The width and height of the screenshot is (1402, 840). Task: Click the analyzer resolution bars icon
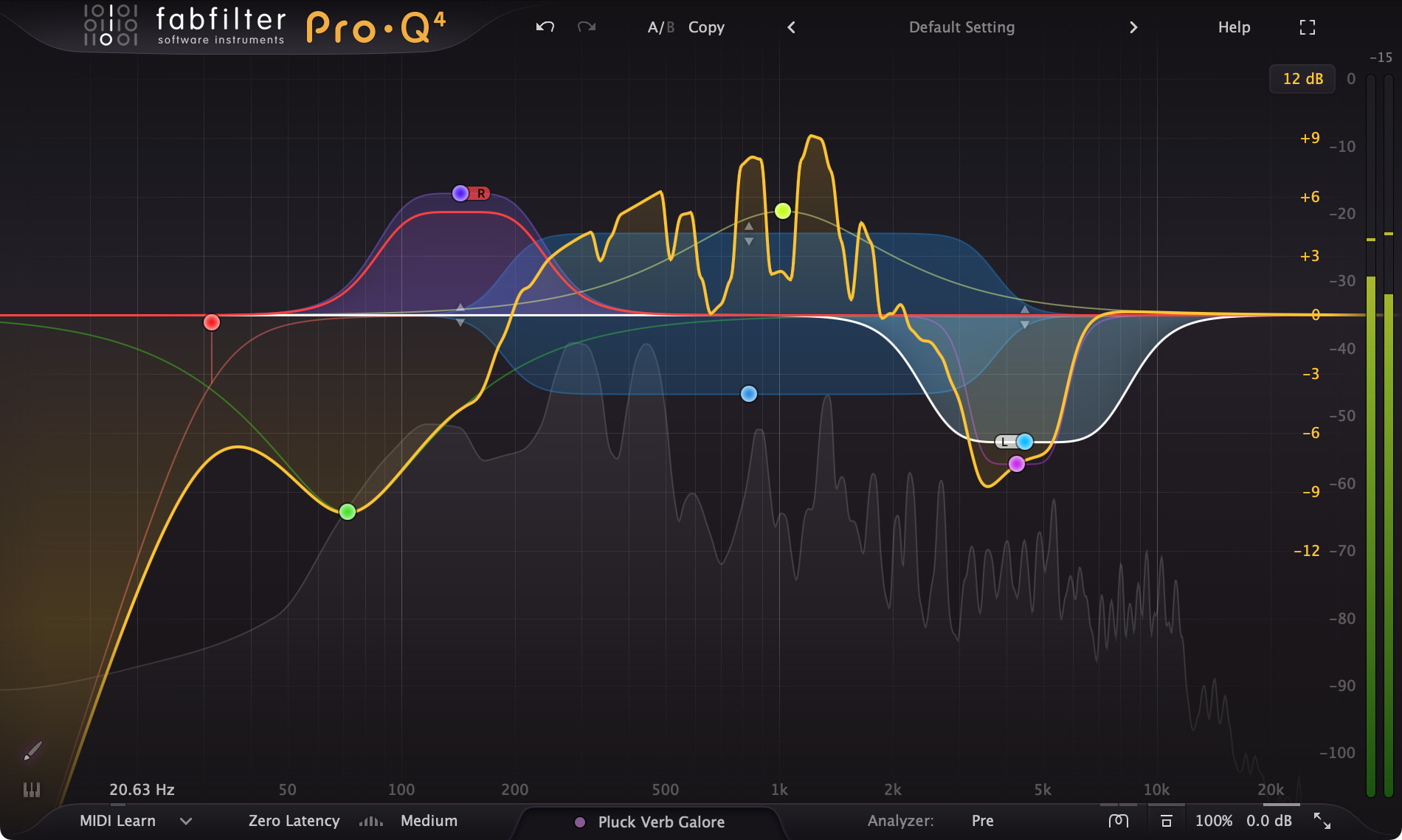pyautogui.click(x=370, y=821)
